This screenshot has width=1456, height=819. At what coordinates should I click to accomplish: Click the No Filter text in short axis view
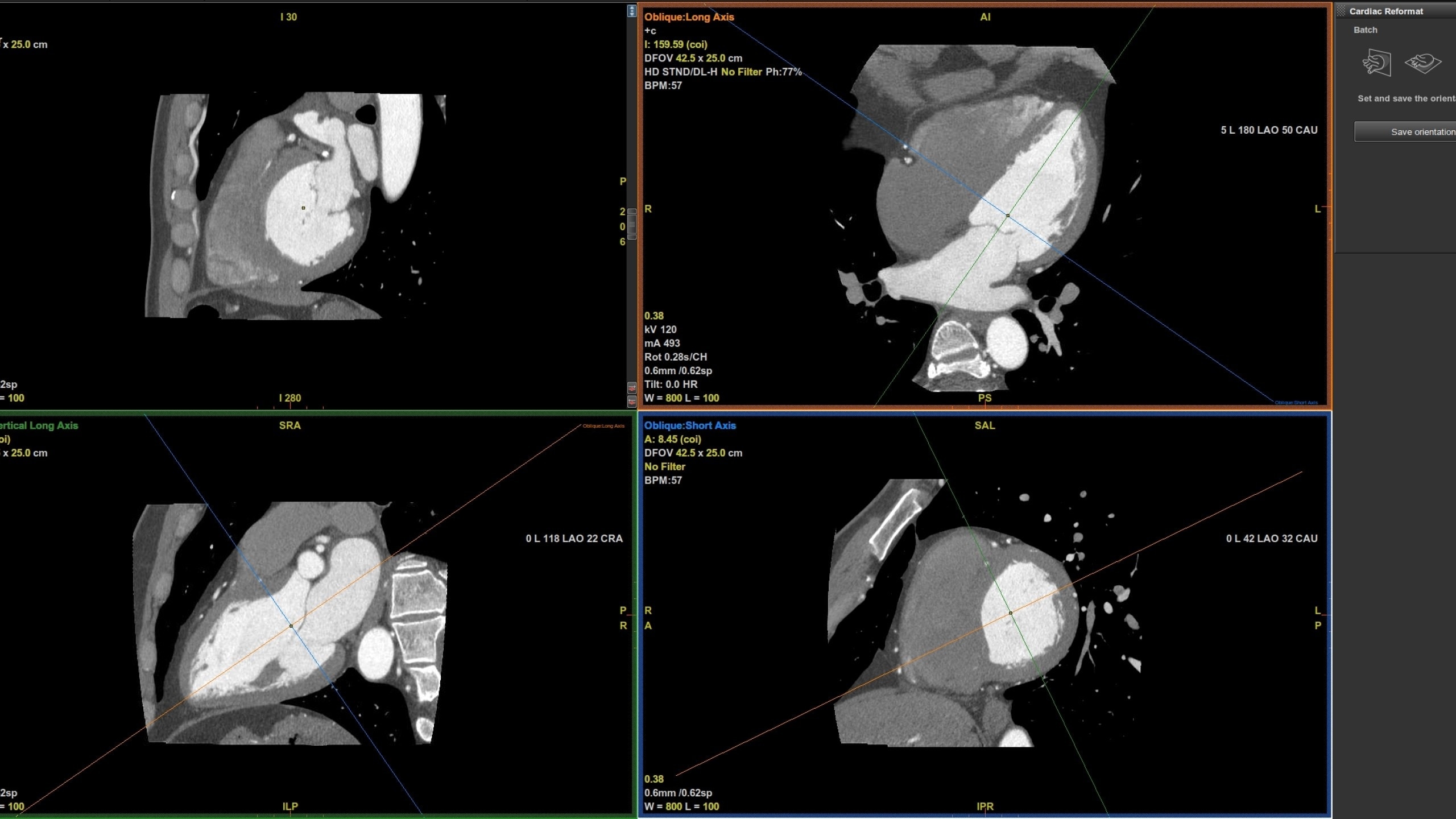pyautogui.click(x=664, y=466)
